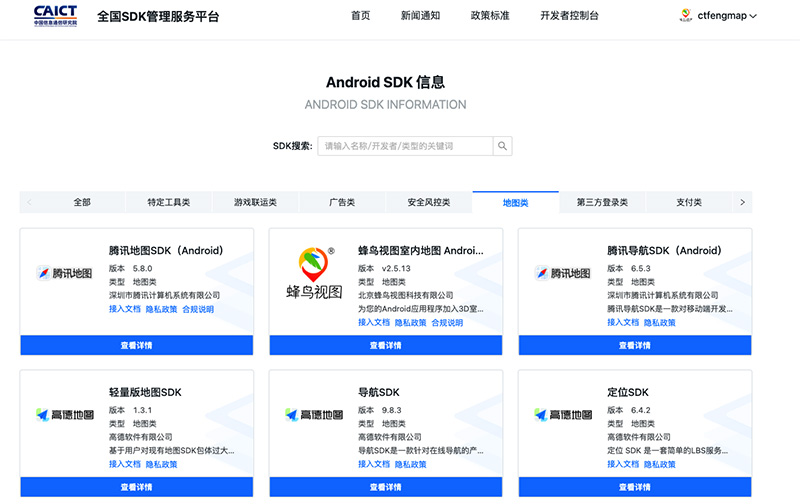Click version text v2.5.13

tap(396, 268)
